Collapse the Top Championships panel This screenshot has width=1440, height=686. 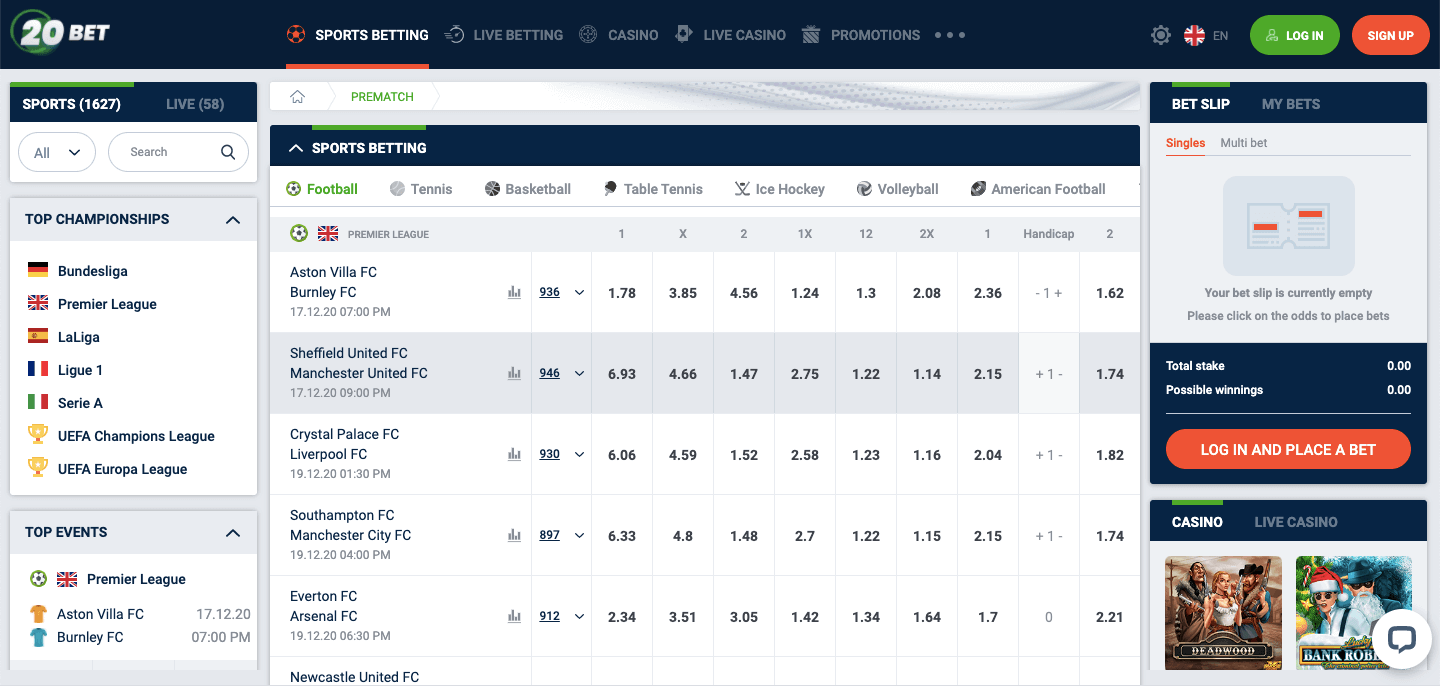pyautogui.click(x=233, y=220)
